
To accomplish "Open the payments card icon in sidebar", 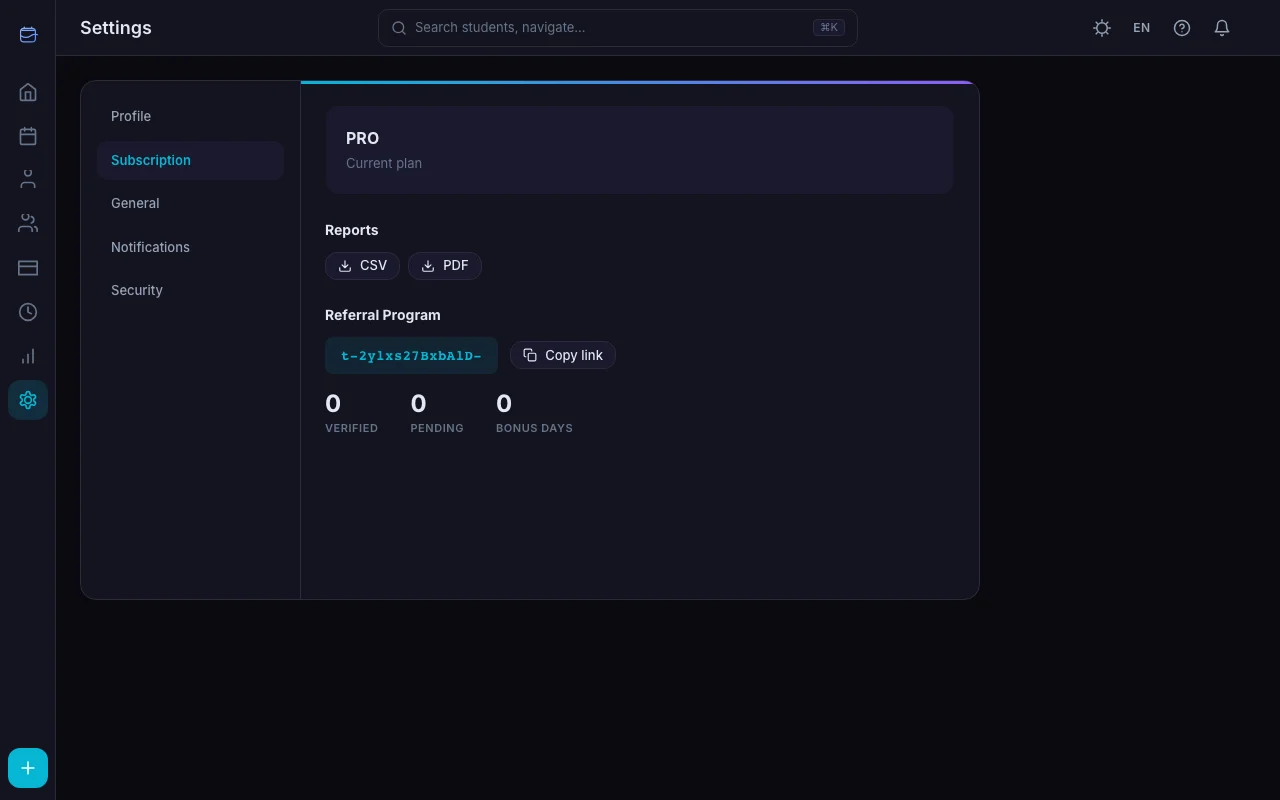I will pyautogui.click(x=28, y=268).
